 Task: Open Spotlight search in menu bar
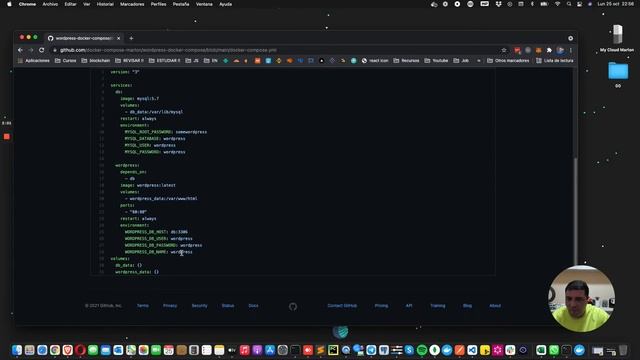(x=569, y=4)
